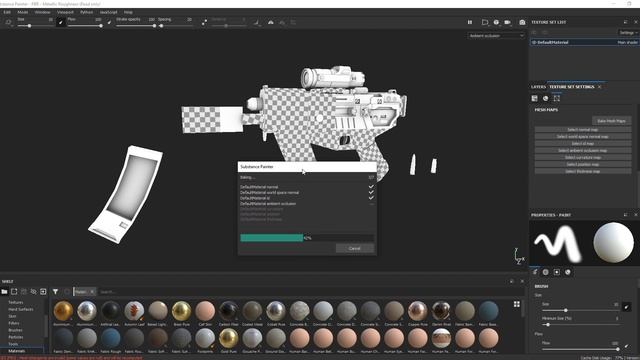Click the Main shader label

pyautogui.click(x=627, y=42)
